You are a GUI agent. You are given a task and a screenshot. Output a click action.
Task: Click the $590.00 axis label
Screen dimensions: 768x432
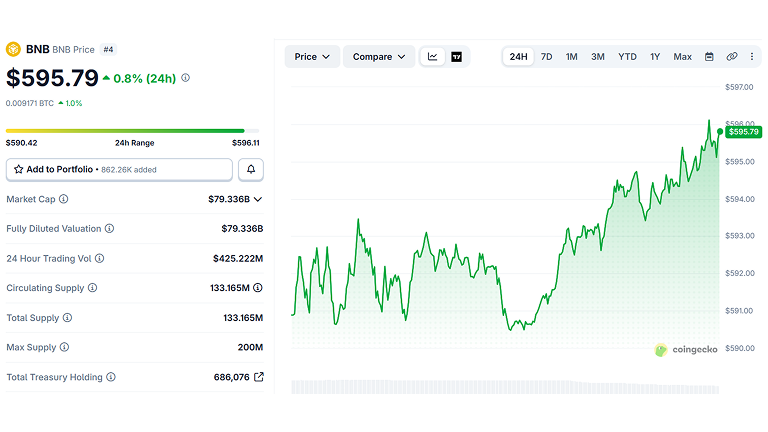click(x=740, y=348)
